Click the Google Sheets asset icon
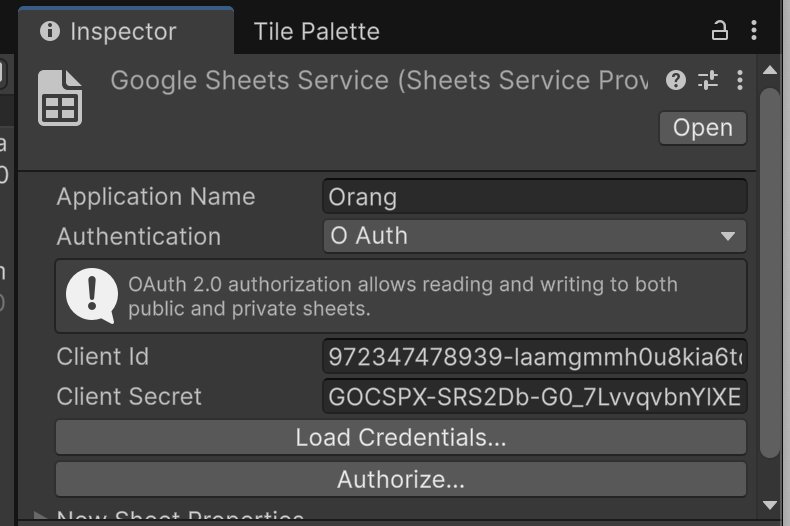Image resolution: width=790 pixels, height=526 pixels. [x=60, y=98]
